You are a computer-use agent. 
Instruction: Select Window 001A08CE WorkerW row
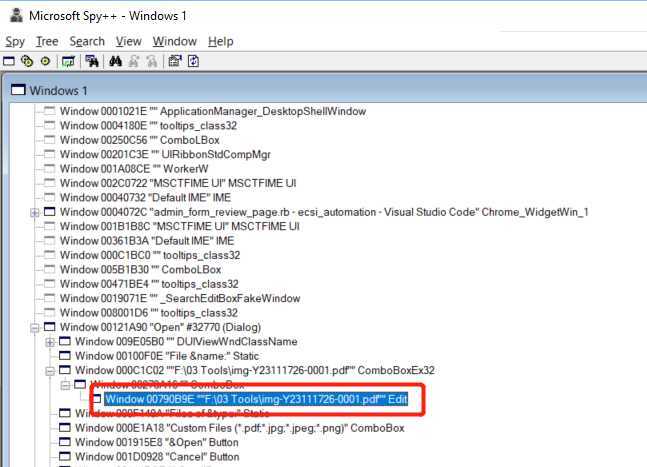(134, 169)
